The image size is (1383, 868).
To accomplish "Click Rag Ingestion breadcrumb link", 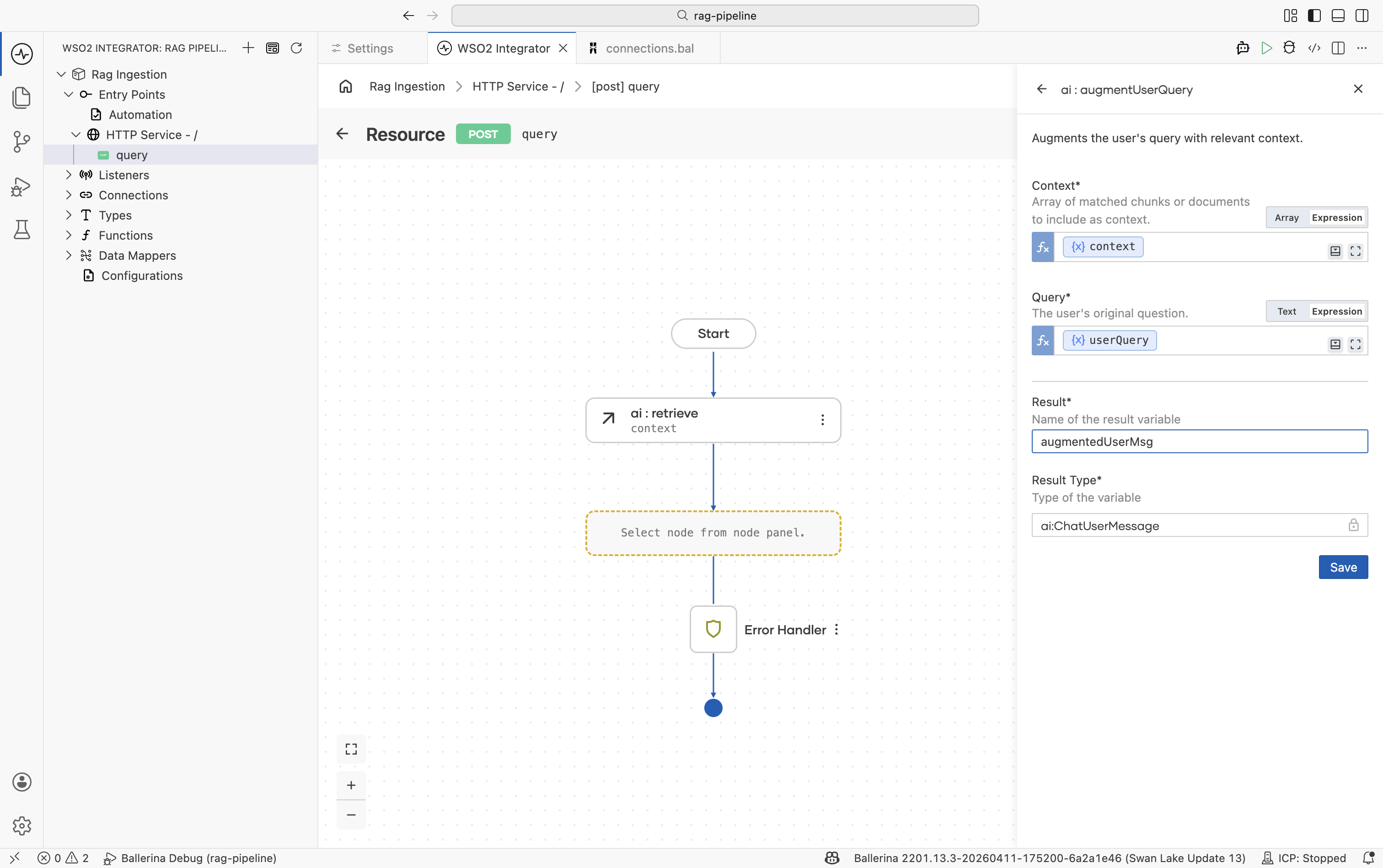I will coord(407,86).
